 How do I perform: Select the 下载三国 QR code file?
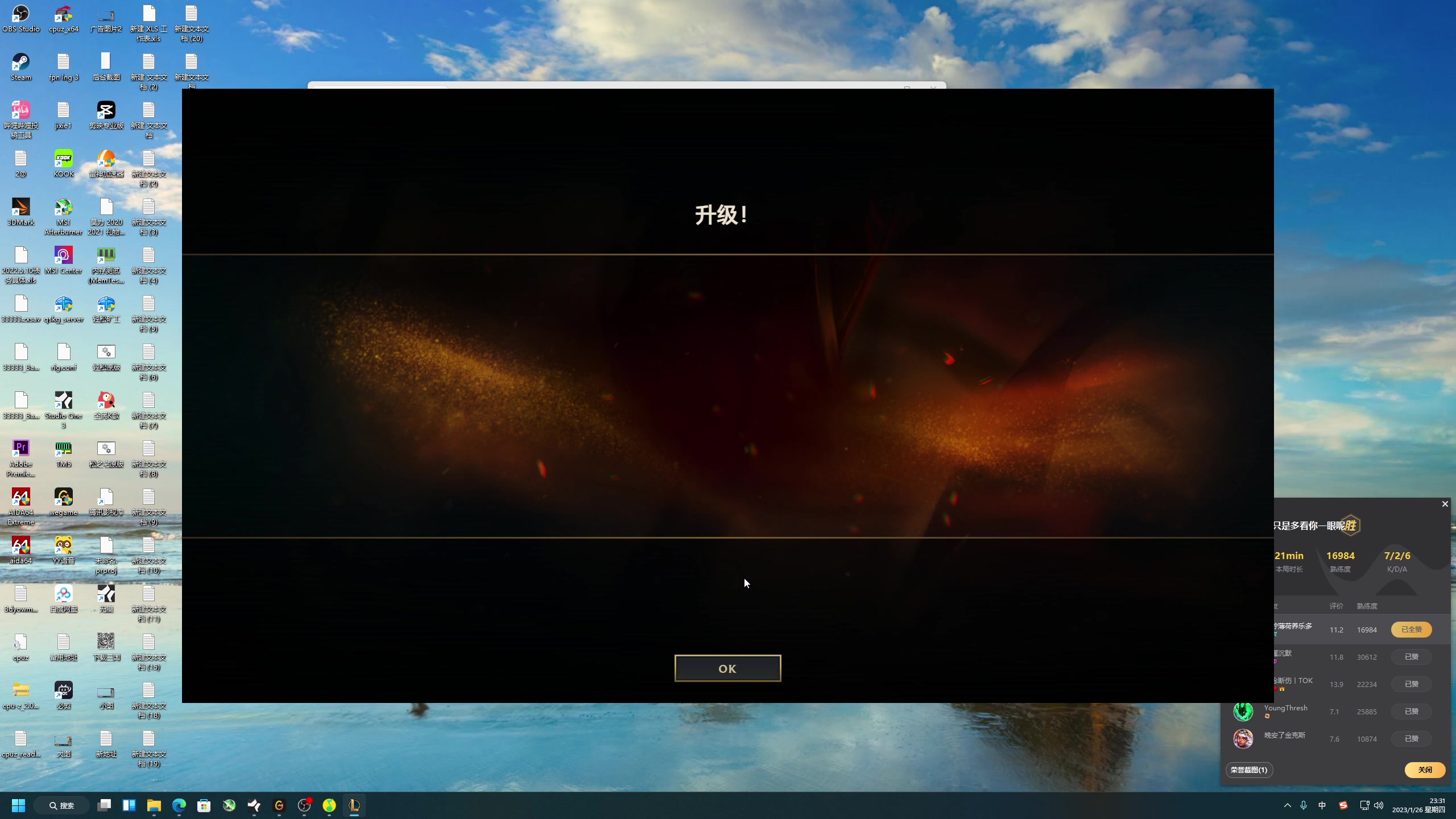pyautogui.click(x=106, y=648)
